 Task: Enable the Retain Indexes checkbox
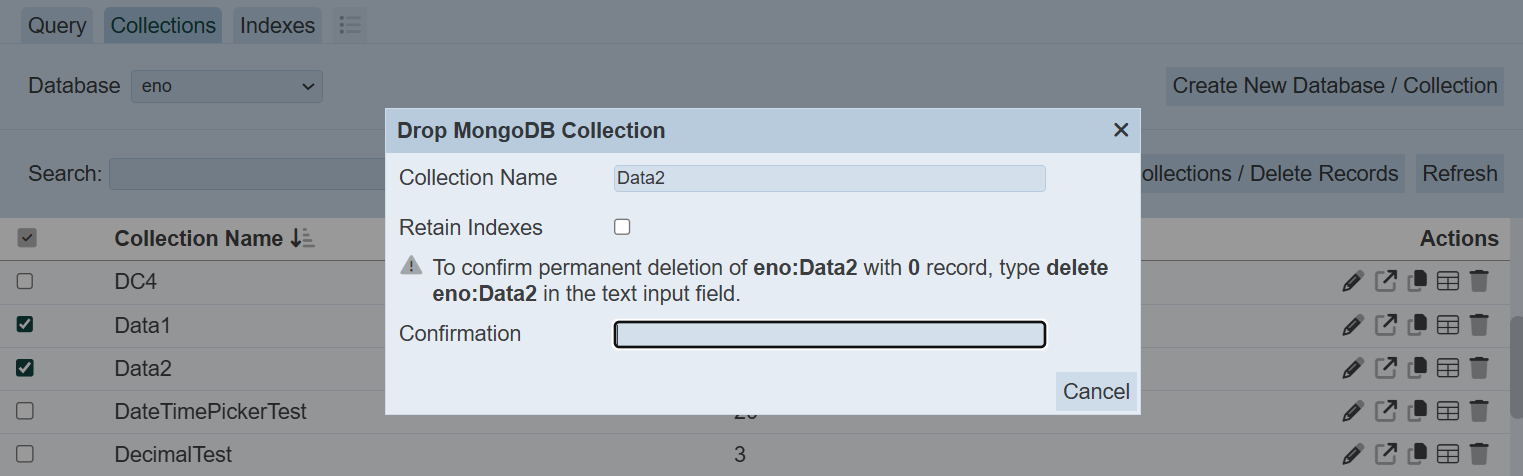pos(622,227)
